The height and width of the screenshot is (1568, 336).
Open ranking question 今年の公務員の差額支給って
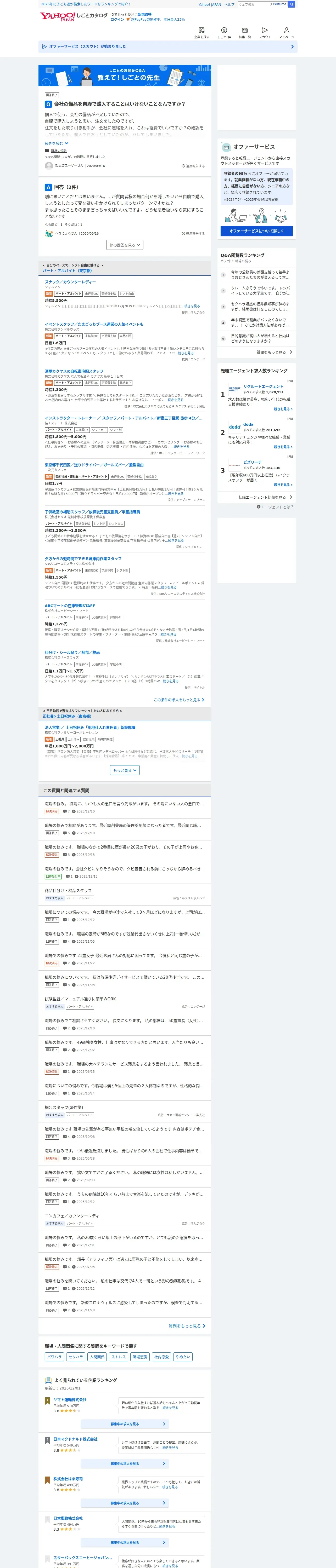click(x=260, y=274)
